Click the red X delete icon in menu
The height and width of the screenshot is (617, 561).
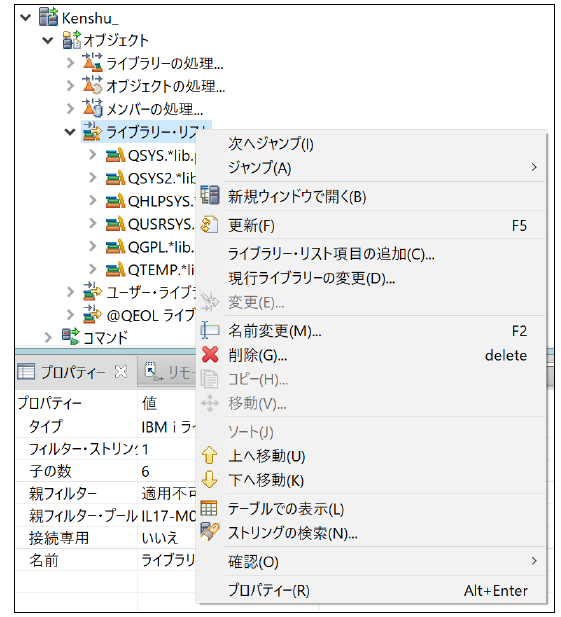point(210,354)
